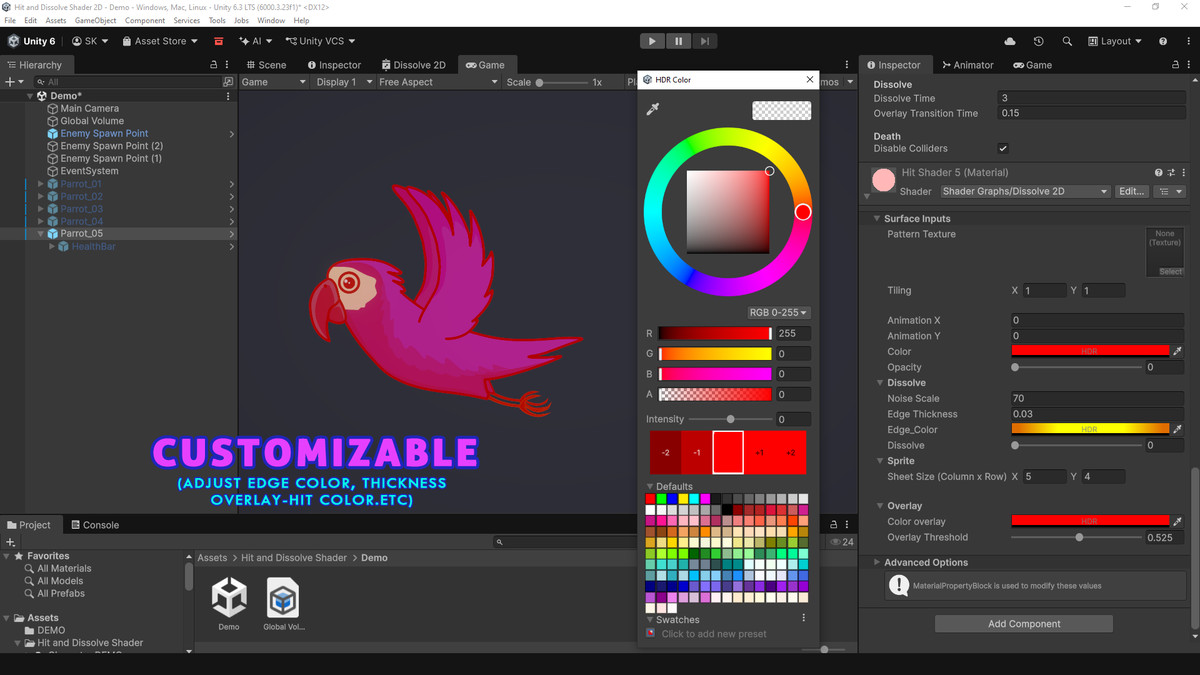Pick a color with the HDR Color eyedropper

coord(653,109)
